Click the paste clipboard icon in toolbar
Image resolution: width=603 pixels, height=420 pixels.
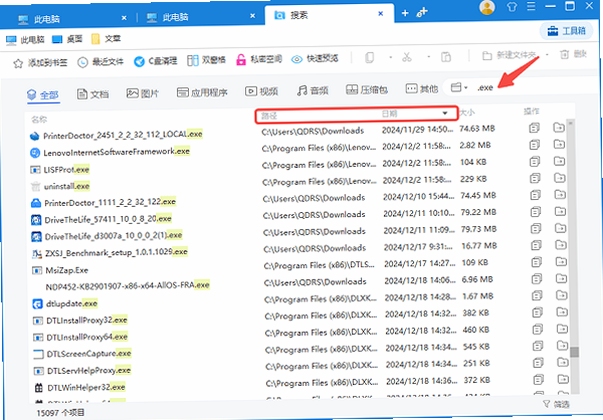pos(446,57)
